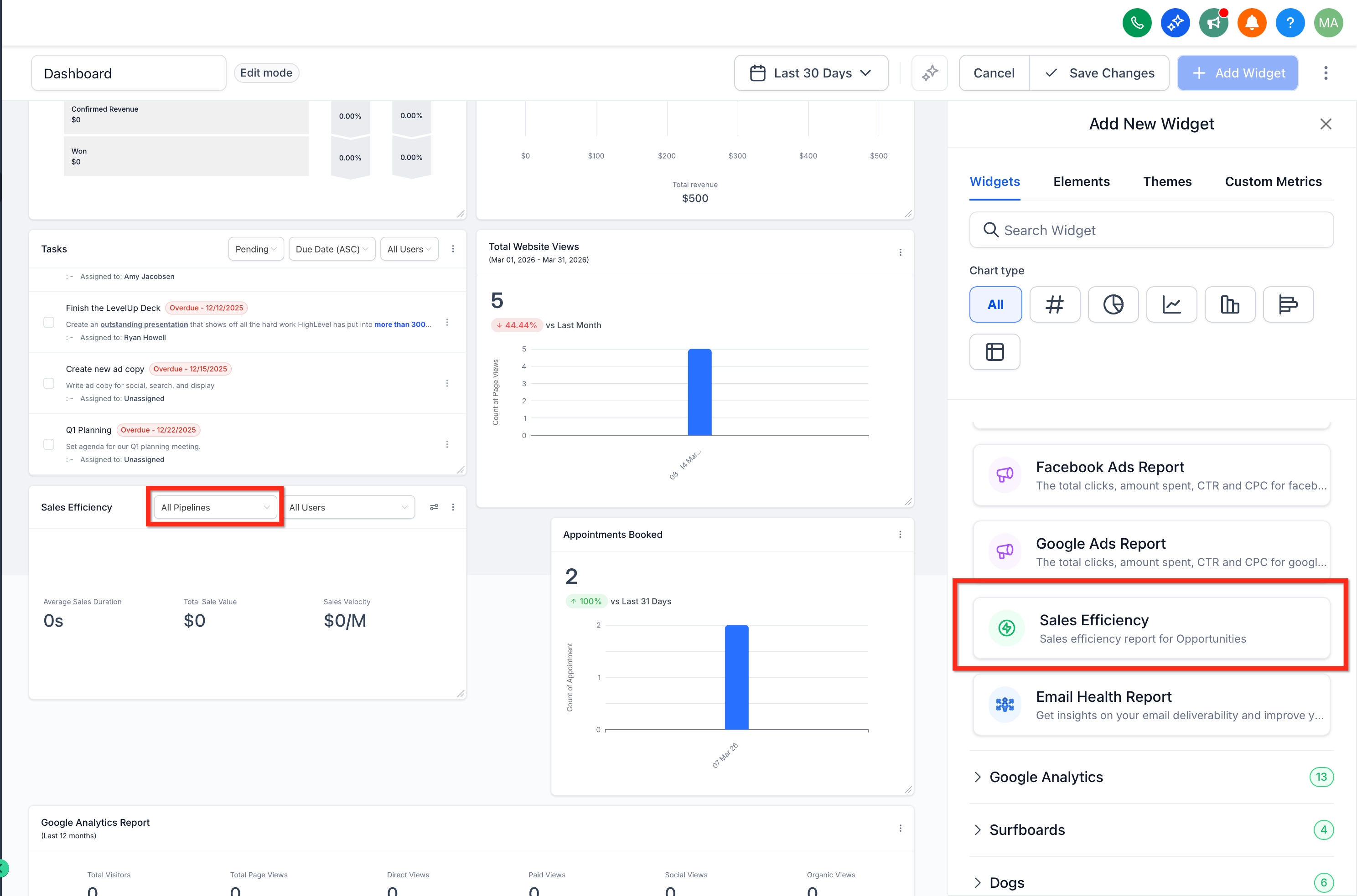Image resolution: width=1357 pixels, height=896 pixels.
Task: Open the orange notifications bell
Action: 1251,23
